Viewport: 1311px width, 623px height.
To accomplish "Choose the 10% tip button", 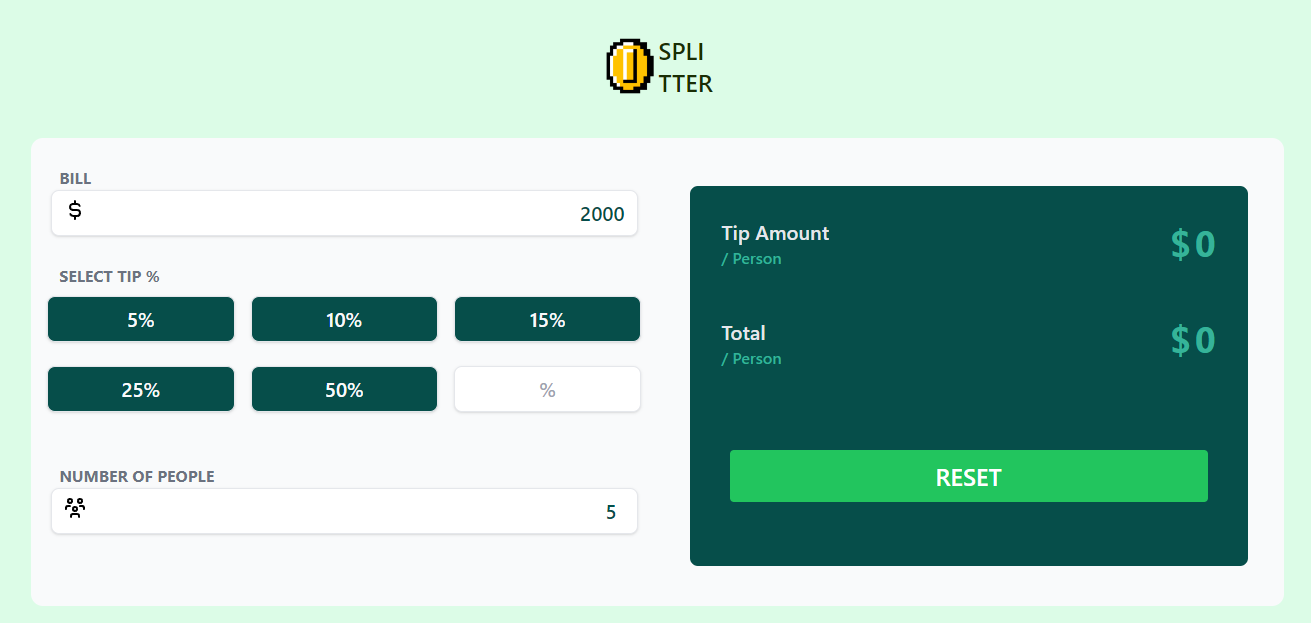I will coord(344,320).
